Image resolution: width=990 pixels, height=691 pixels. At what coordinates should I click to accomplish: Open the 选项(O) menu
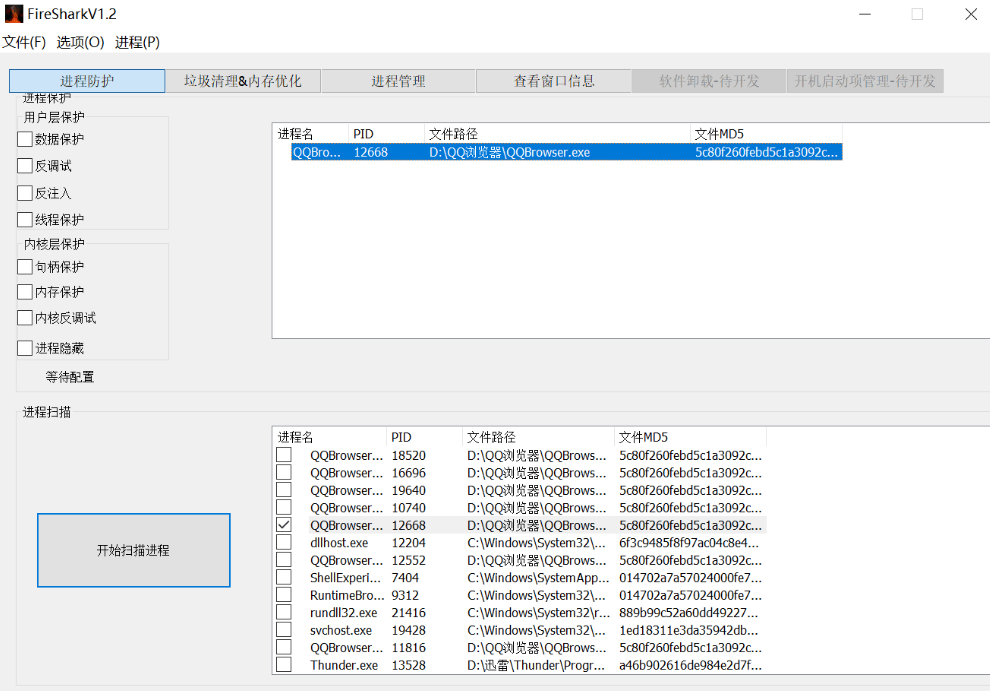coord(80,42)
